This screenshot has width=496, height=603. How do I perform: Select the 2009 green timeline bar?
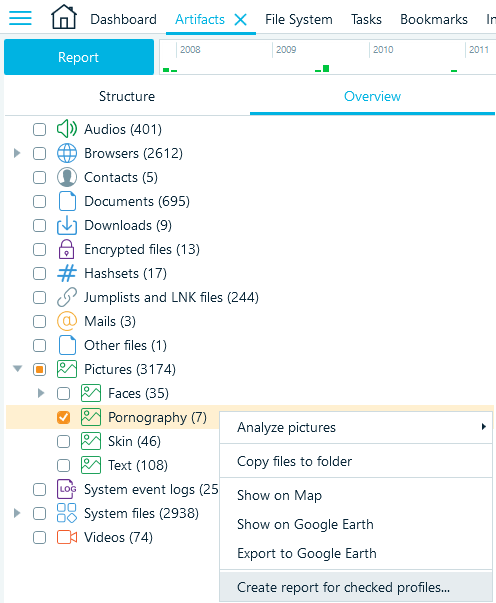(x=326, y=68)
